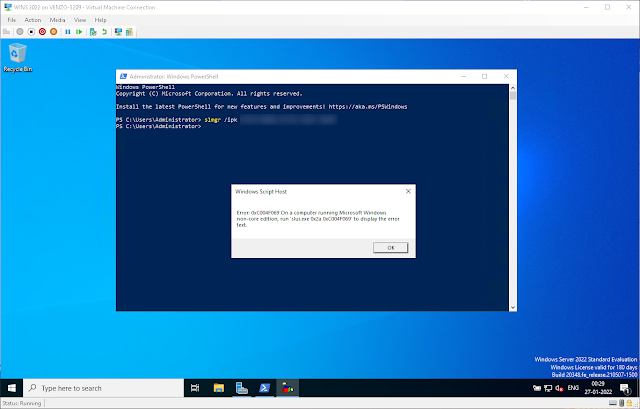This screenshot has height=409, width=640.
Task: Click the last toolbar icon beside Enhanced Session
Action: point(129,31)
